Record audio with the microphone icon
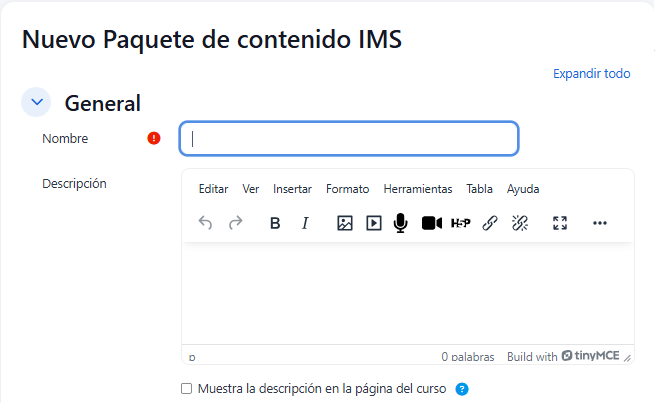The height and width of the screenshot is (403, 656). (x=401, y=223)
